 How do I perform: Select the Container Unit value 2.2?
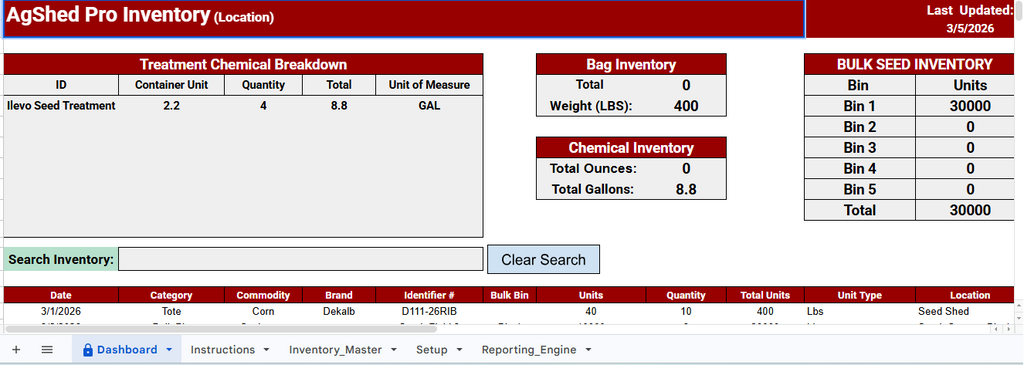(x=171, y=106)
